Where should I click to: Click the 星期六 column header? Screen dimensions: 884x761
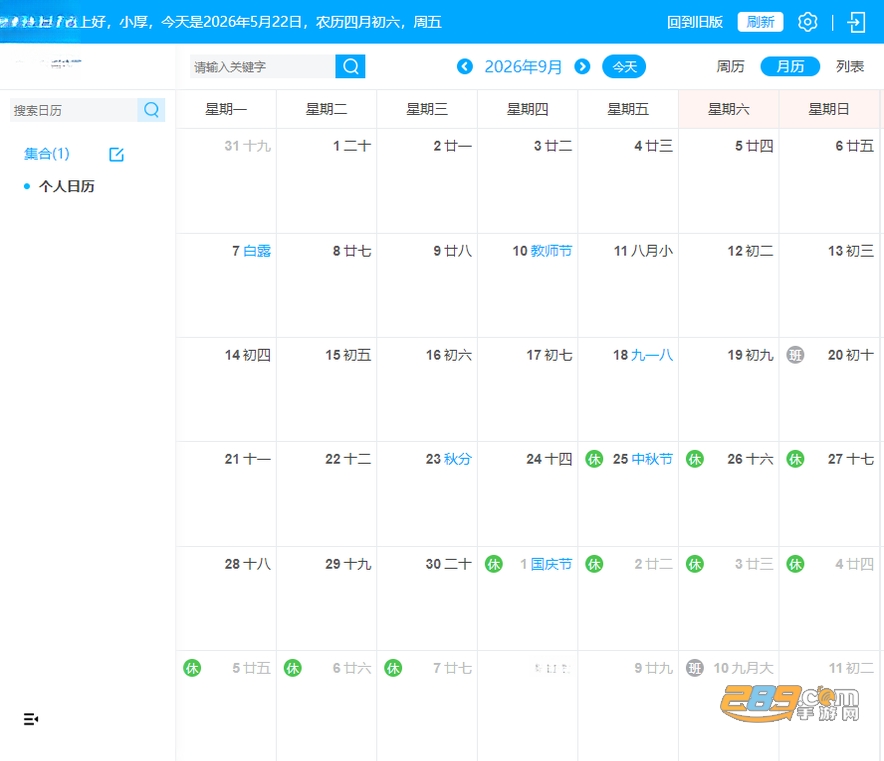tap(729, 109)
